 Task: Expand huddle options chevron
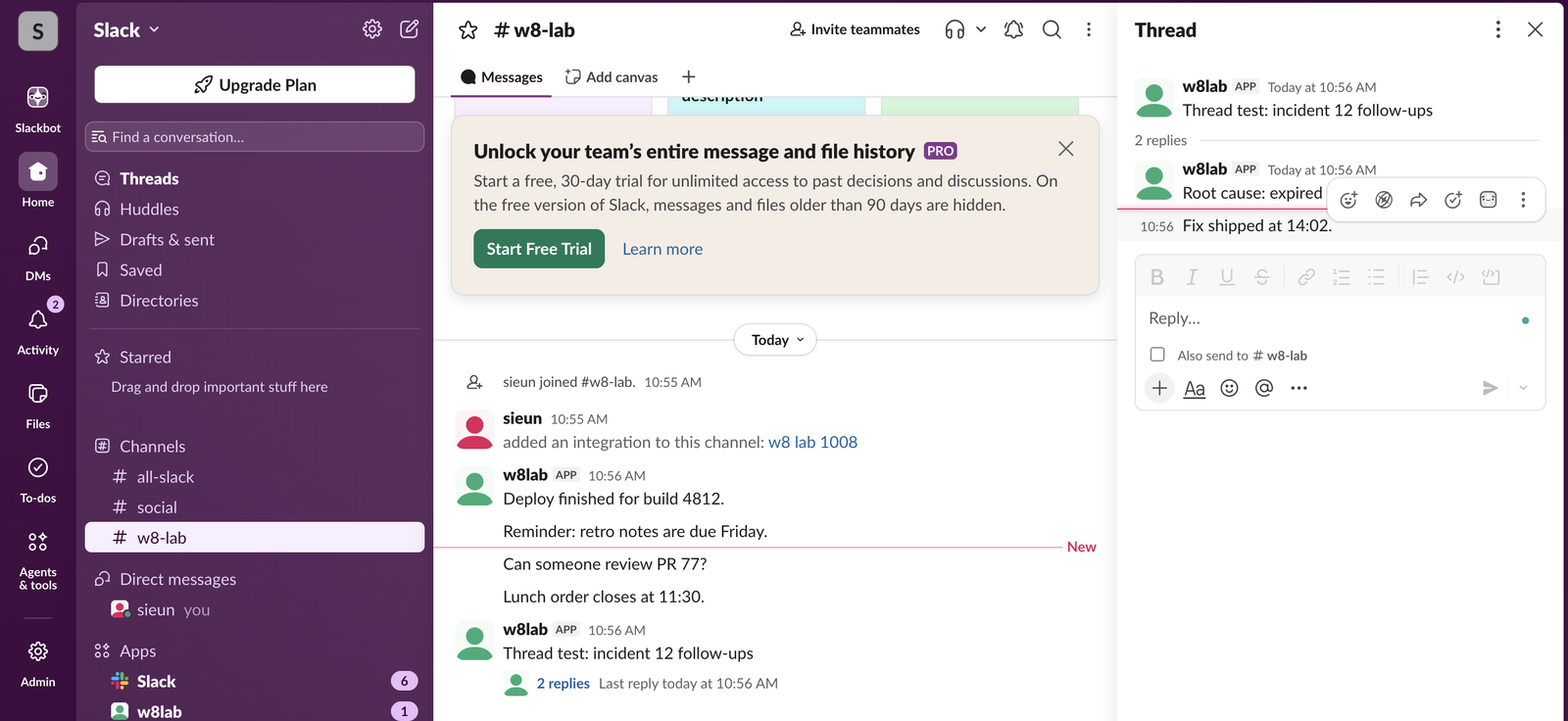pos(981,29)
